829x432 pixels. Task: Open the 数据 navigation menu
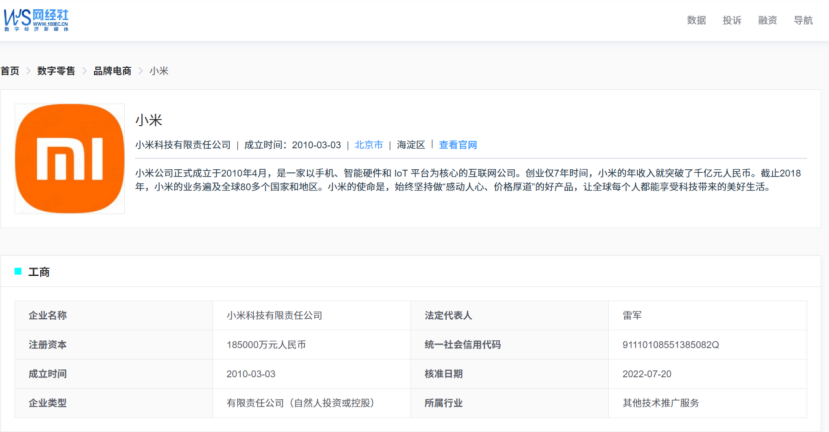(x=696, y=20)
